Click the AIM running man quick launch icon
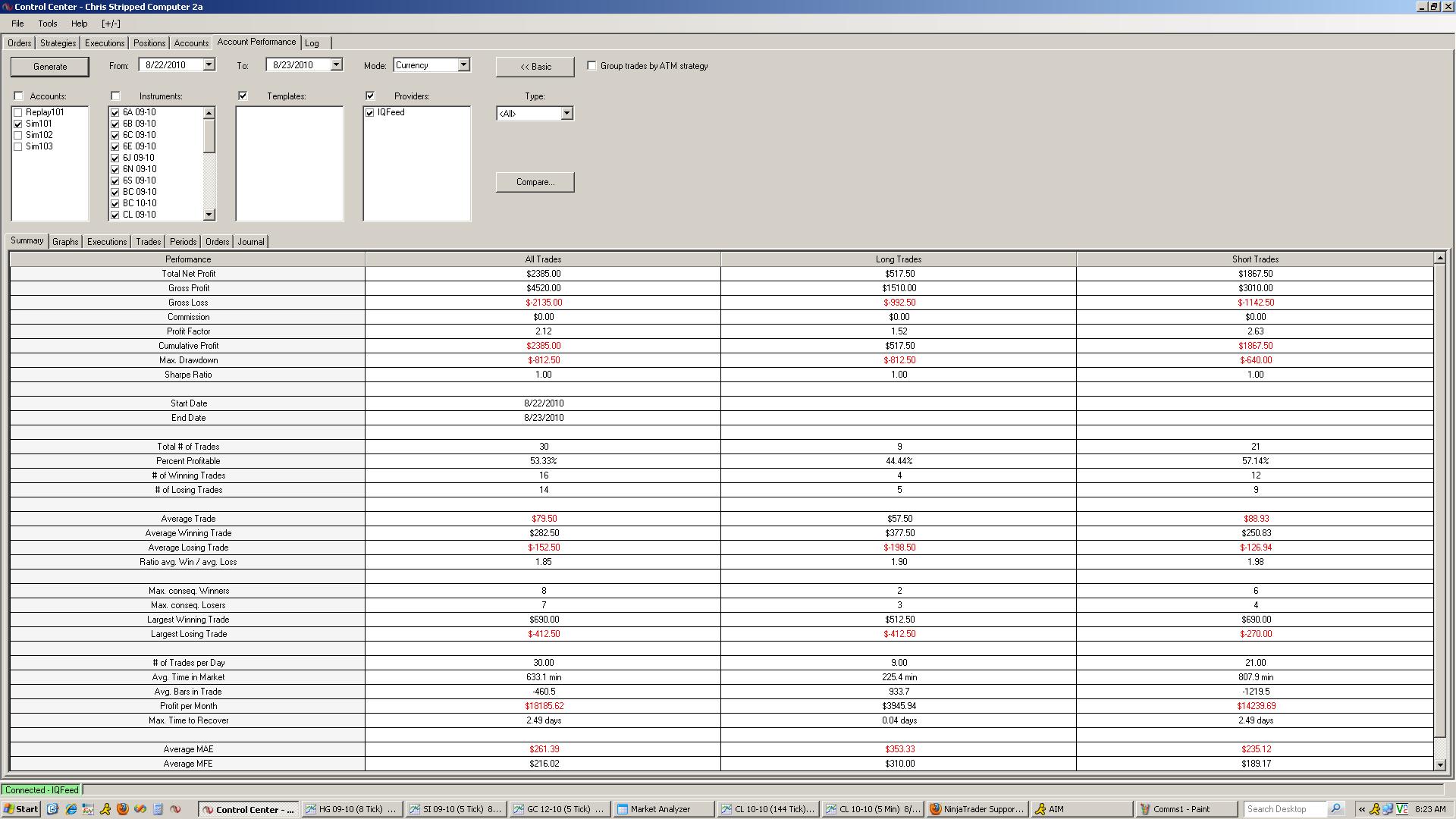The width and height of the screenshot is (1456, 819). coord(105,809)
